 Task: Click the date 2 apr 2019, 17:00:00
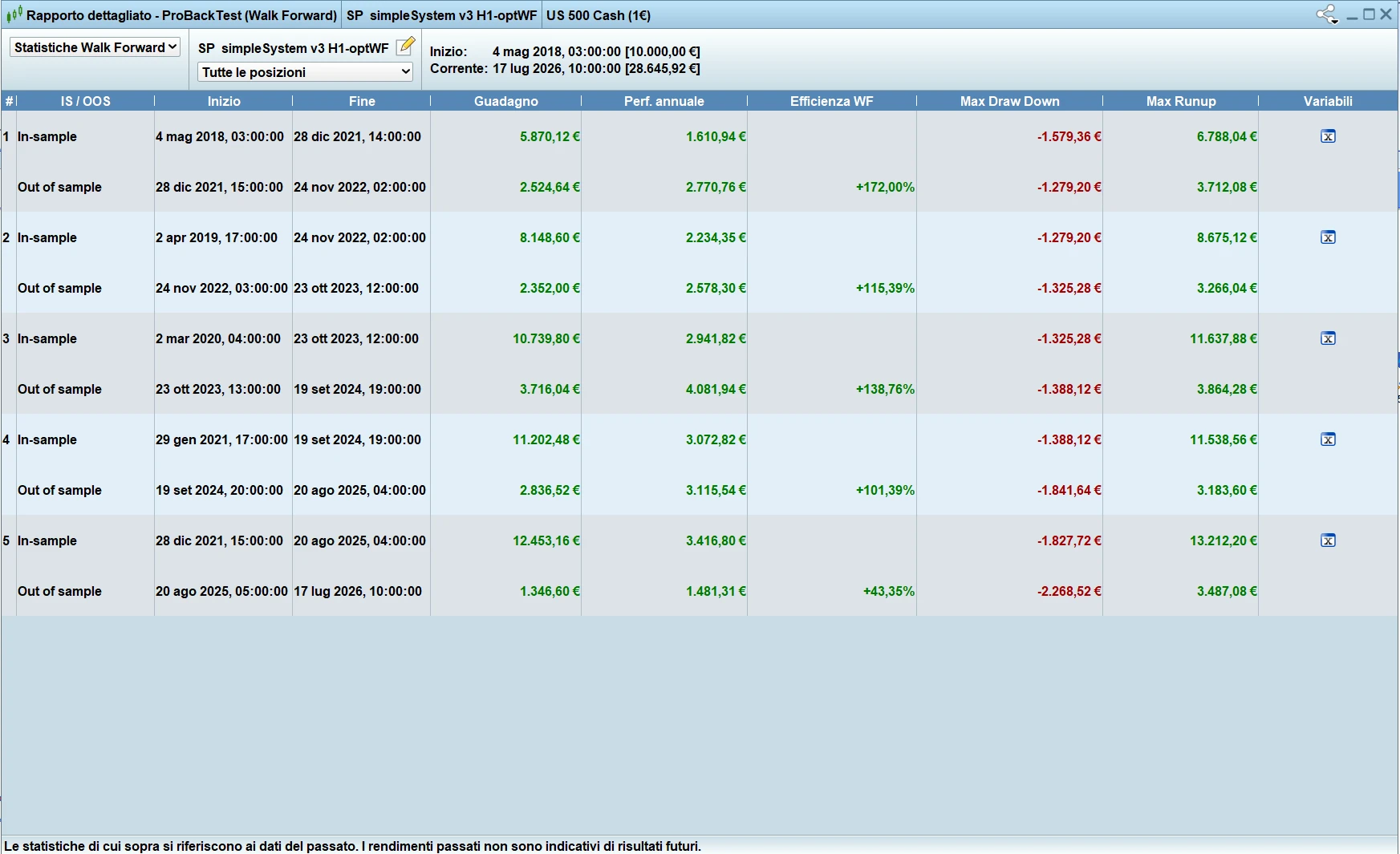point(217,237)
